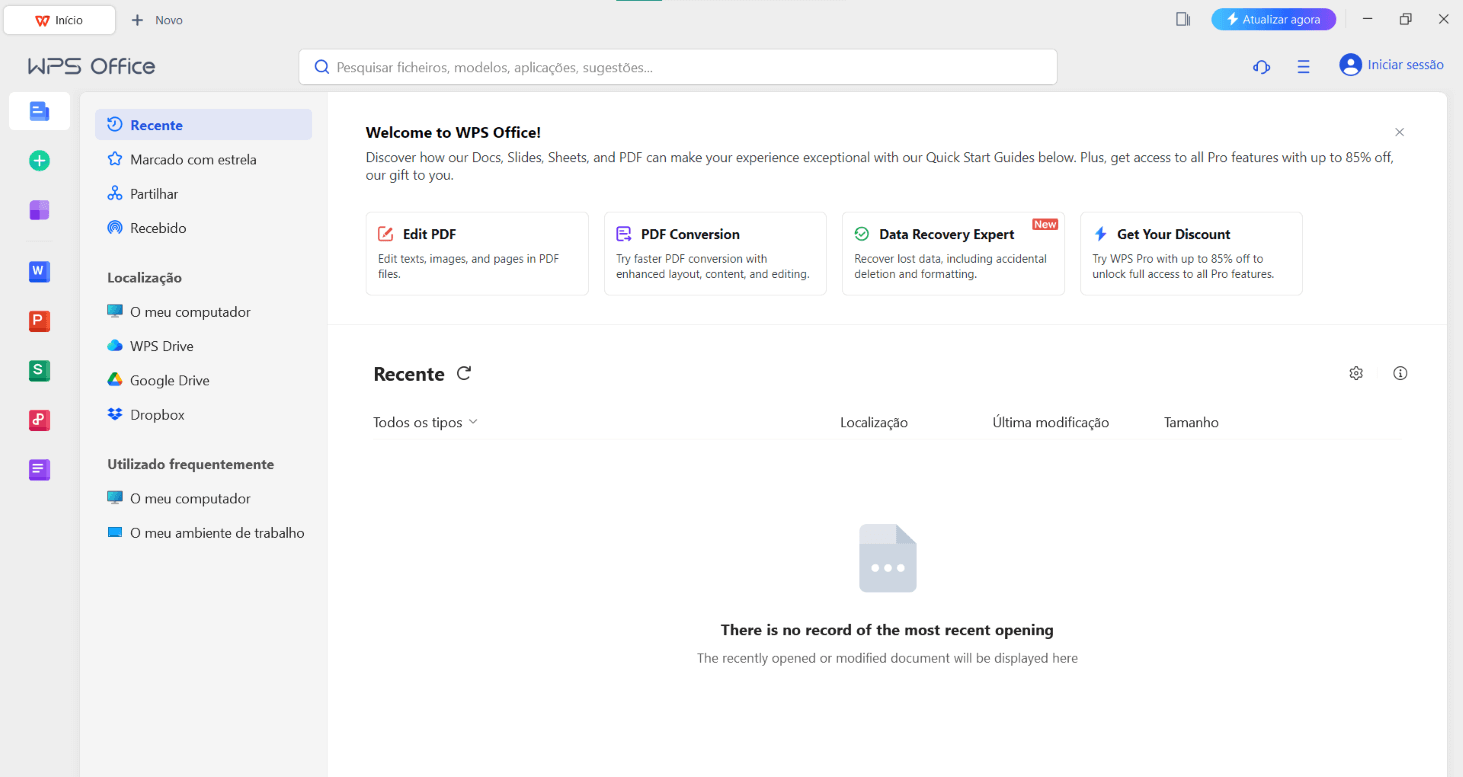Expand the Todos os tipos filter

click(x=425, y=422)
